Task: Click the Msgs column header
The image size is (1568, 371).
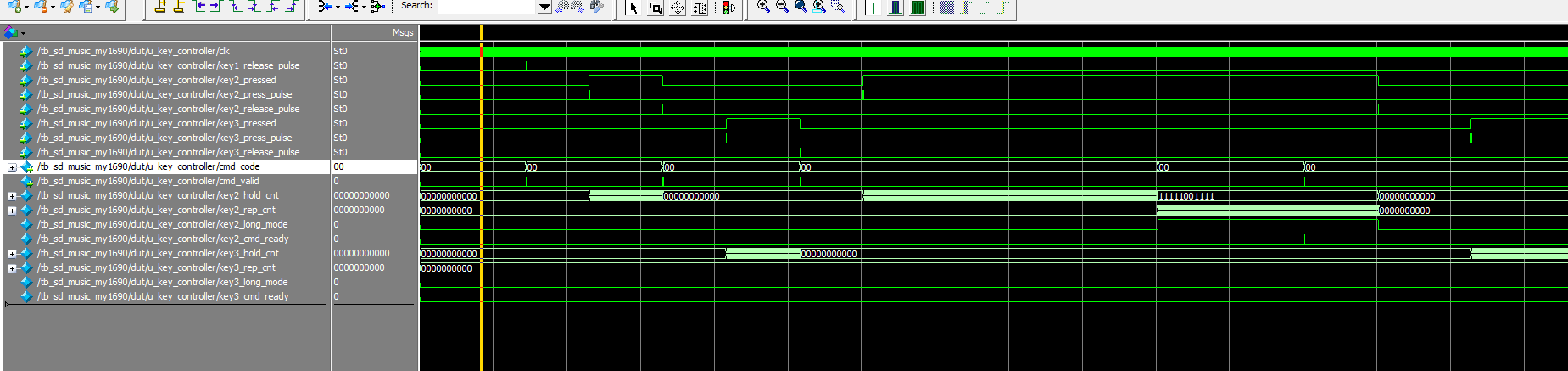Action: point(403,32)
